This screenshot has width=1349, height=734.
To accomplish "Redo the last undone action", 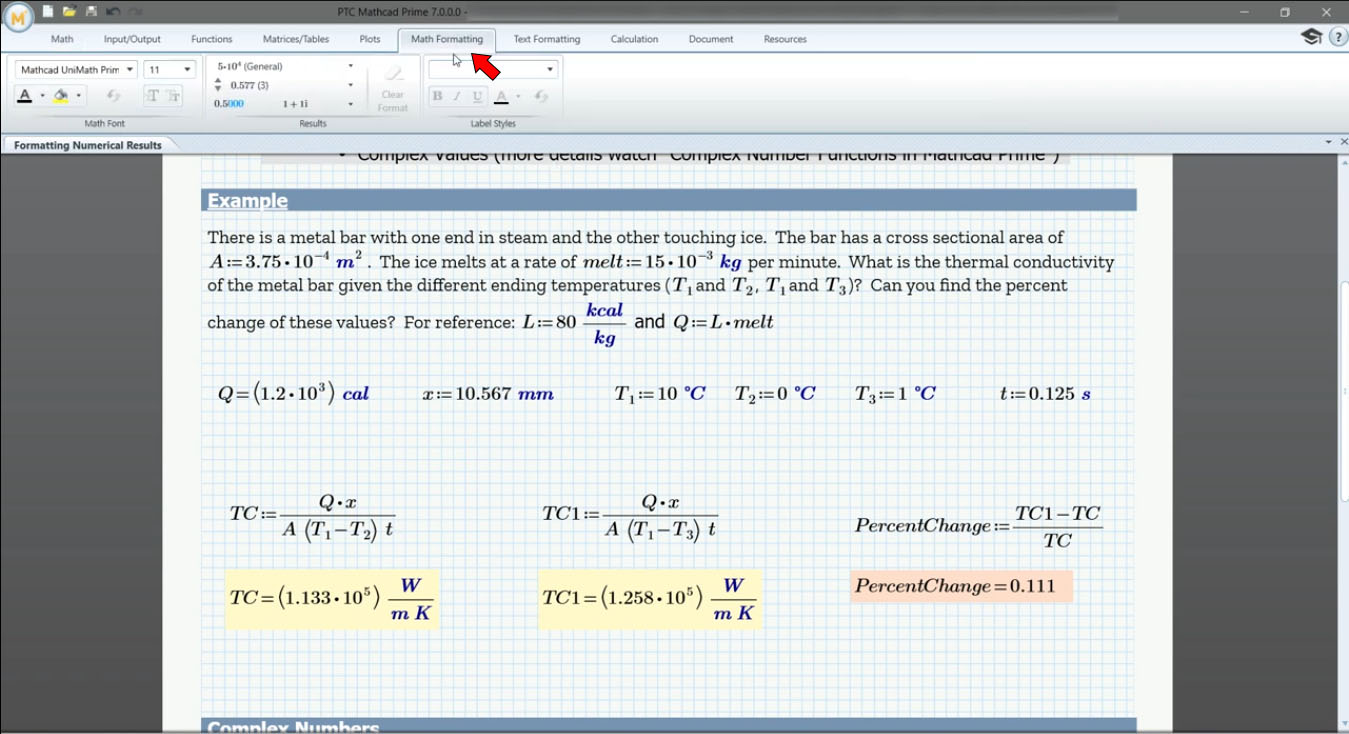I will 135,11.
